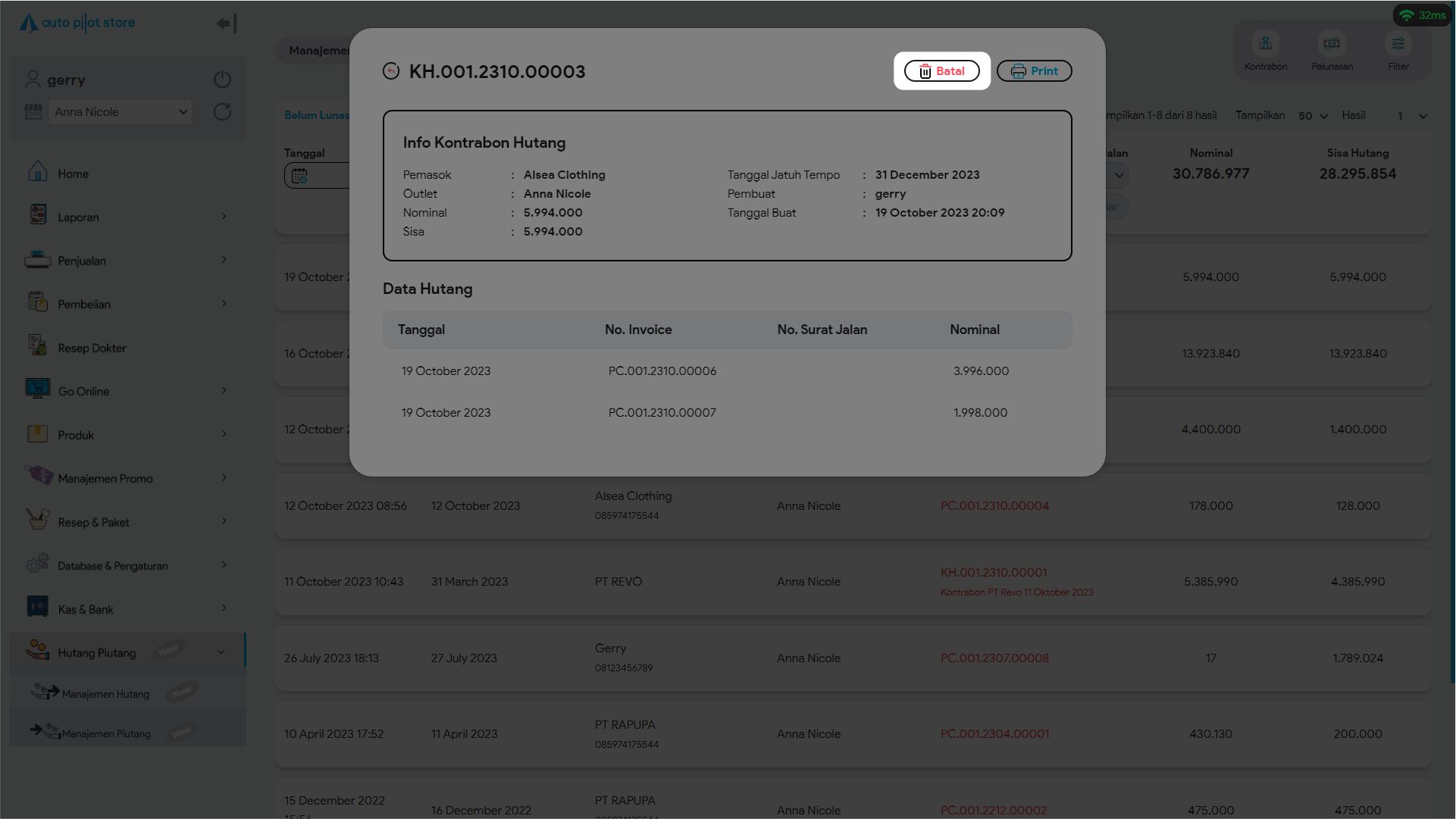Click the power logout icon
The width and height of the screenshot is (1456, 819).
click(x=222, y=80)
